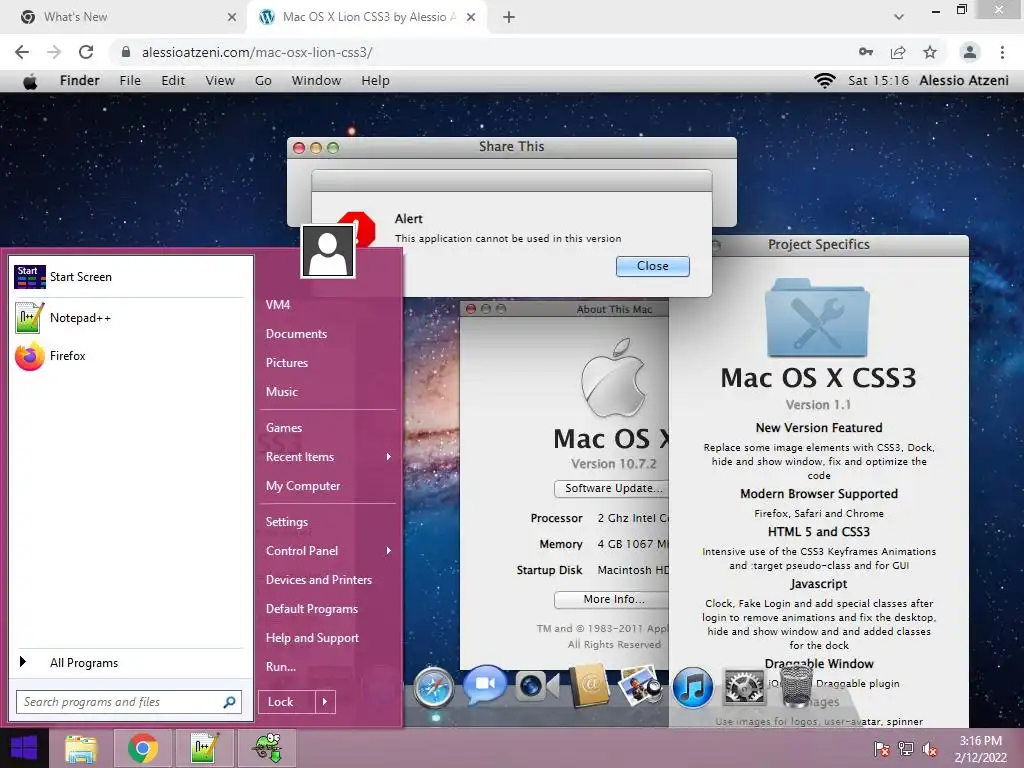
Task: Click the search magnifier in Start menu
Action: [x=229, y=702]
